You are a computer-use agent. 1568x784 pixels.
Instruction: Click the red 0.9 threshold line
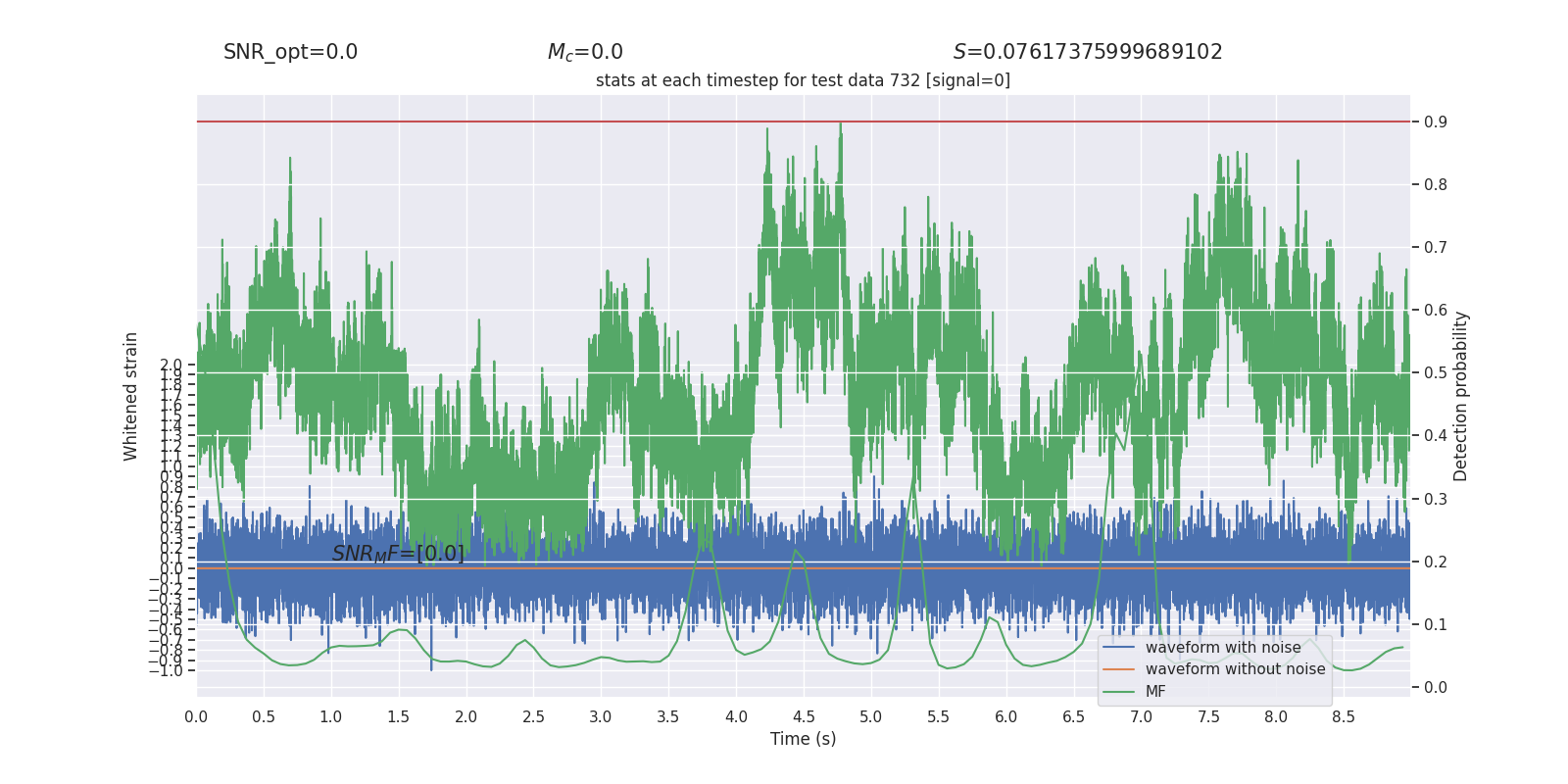point(803,122)
